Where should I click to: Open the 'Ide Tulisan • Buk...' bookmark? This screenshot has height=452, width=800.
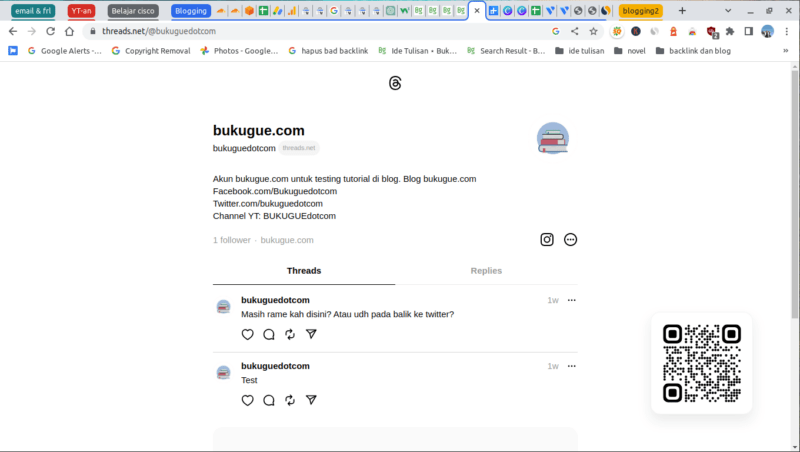coord(417,51)
